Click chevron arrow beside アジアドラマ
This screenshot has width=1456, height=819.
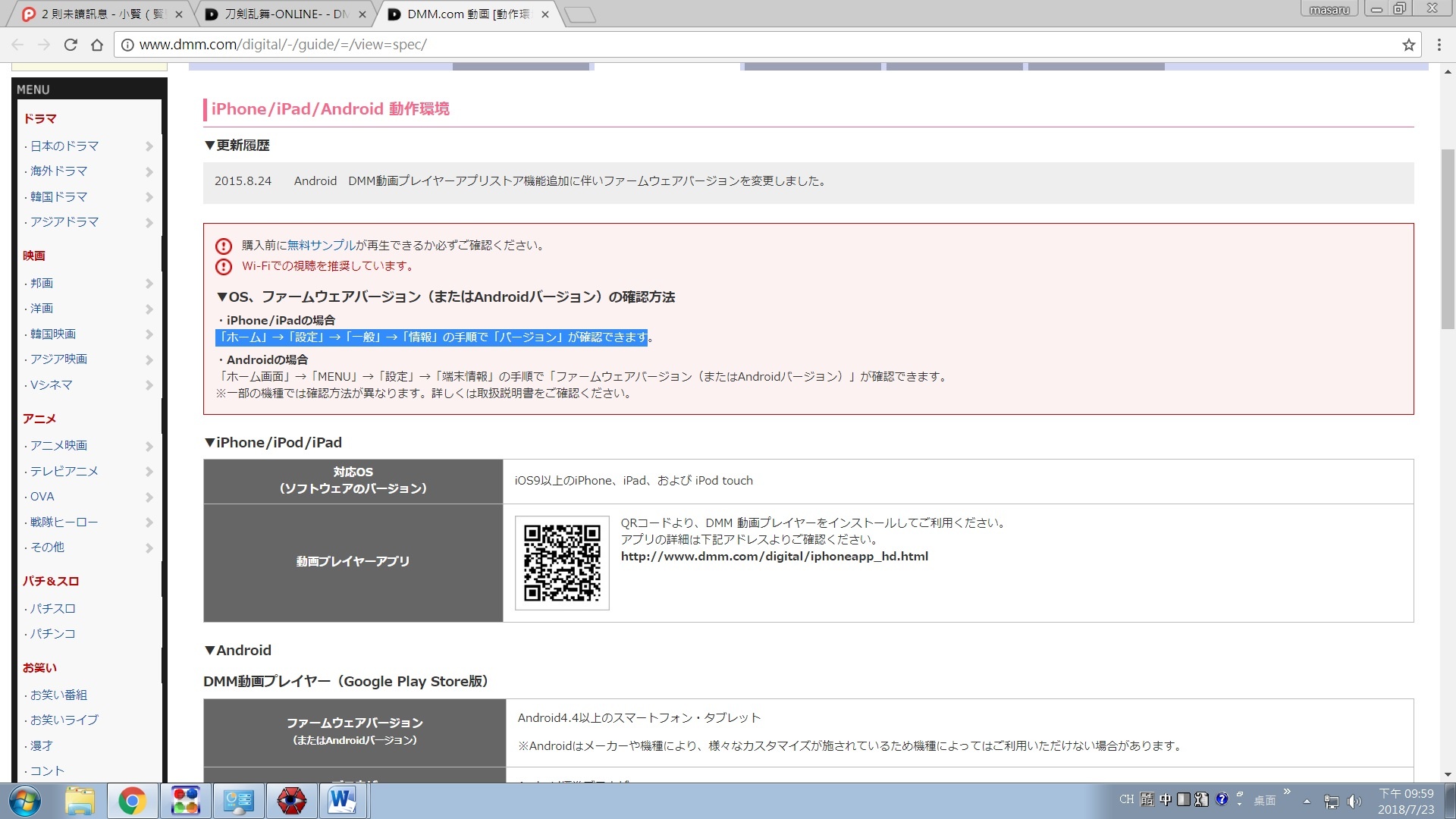coord(149,223)
